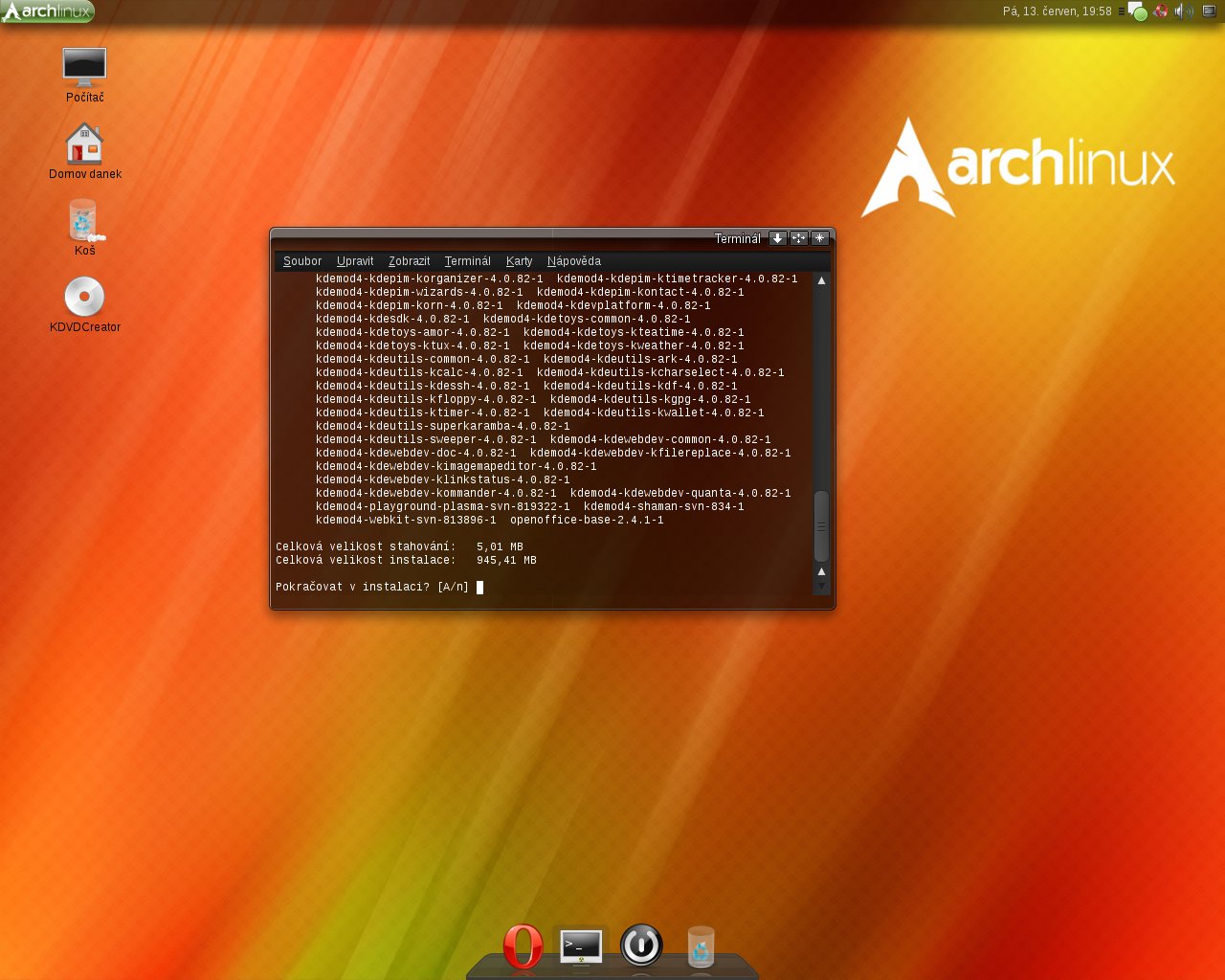Image resolution: width=1225 pixels, height=980 pixels.
Task: Click 'kdemod4-kdeutils-superkaramba-4.0.82-1' text
Action: 442,427
